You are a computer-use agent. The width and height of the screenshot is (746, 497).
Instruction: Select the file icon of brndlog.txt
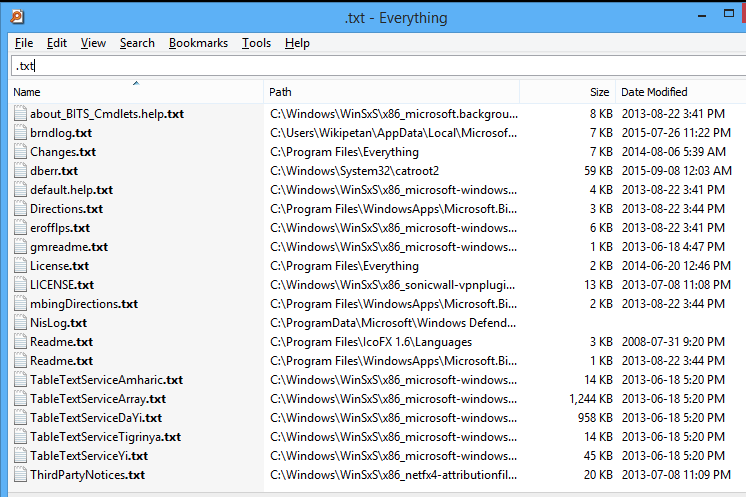[x=20, y=133]
